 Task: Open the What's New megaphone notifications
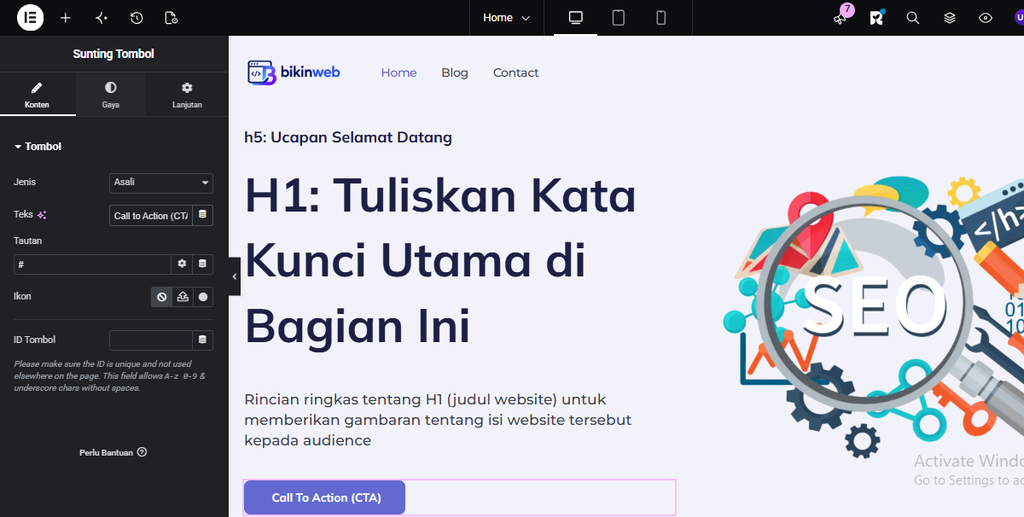pyautogui.click(x=840, y=18)
